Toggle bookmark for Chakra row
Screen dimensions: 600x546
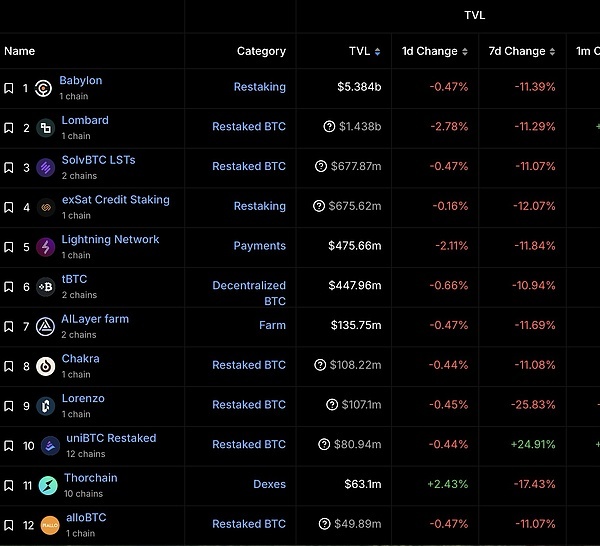[8, 366]
